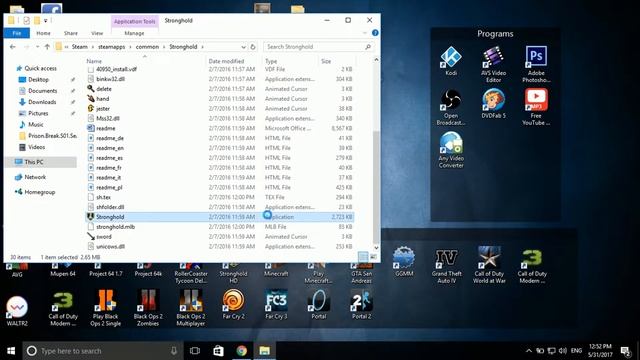Open the Task View button
This screenshot has width=640, height=360.
click(195, 351)
